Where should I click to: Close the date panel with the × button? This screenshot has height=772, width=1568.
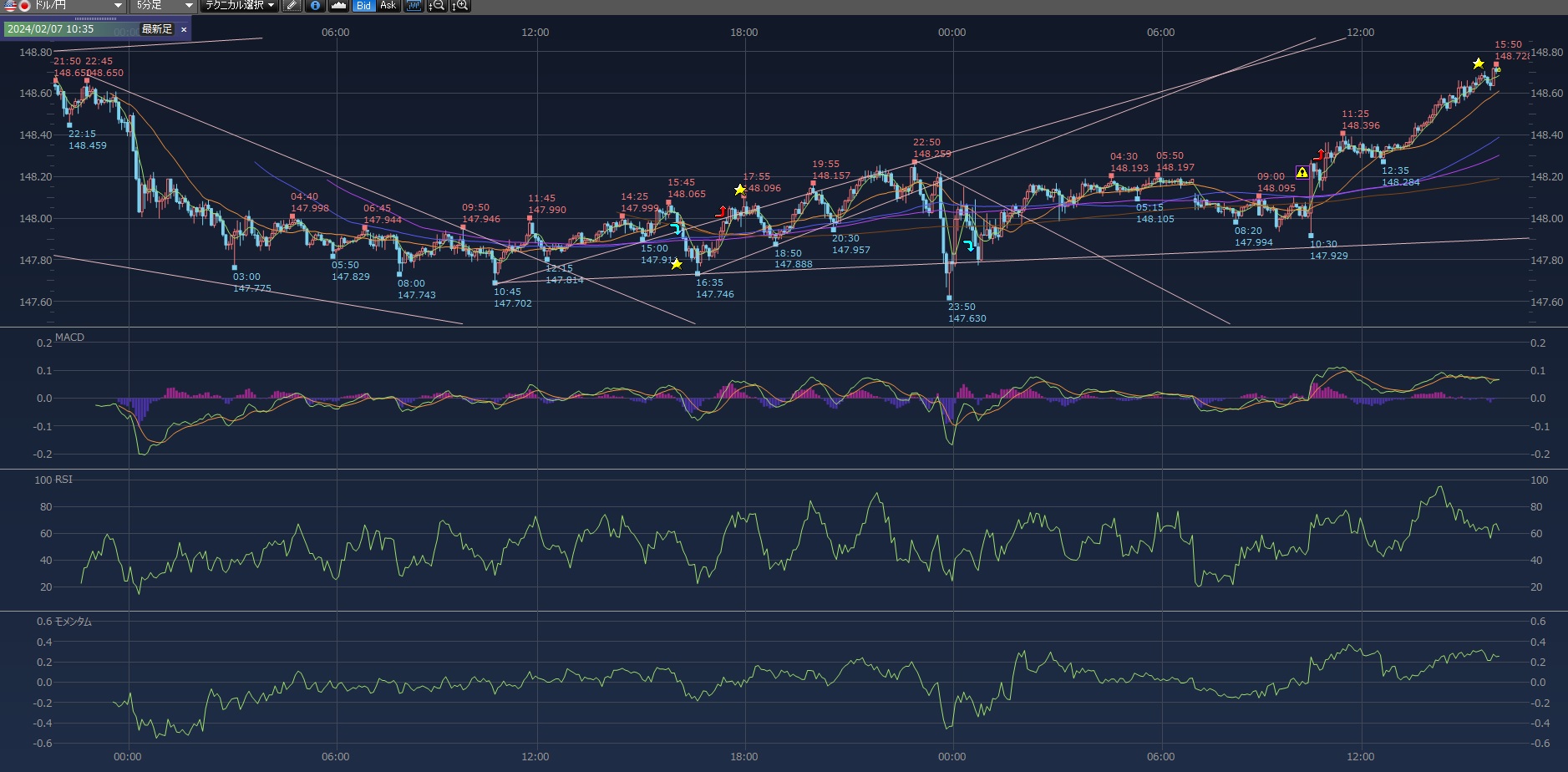(184, 29)
